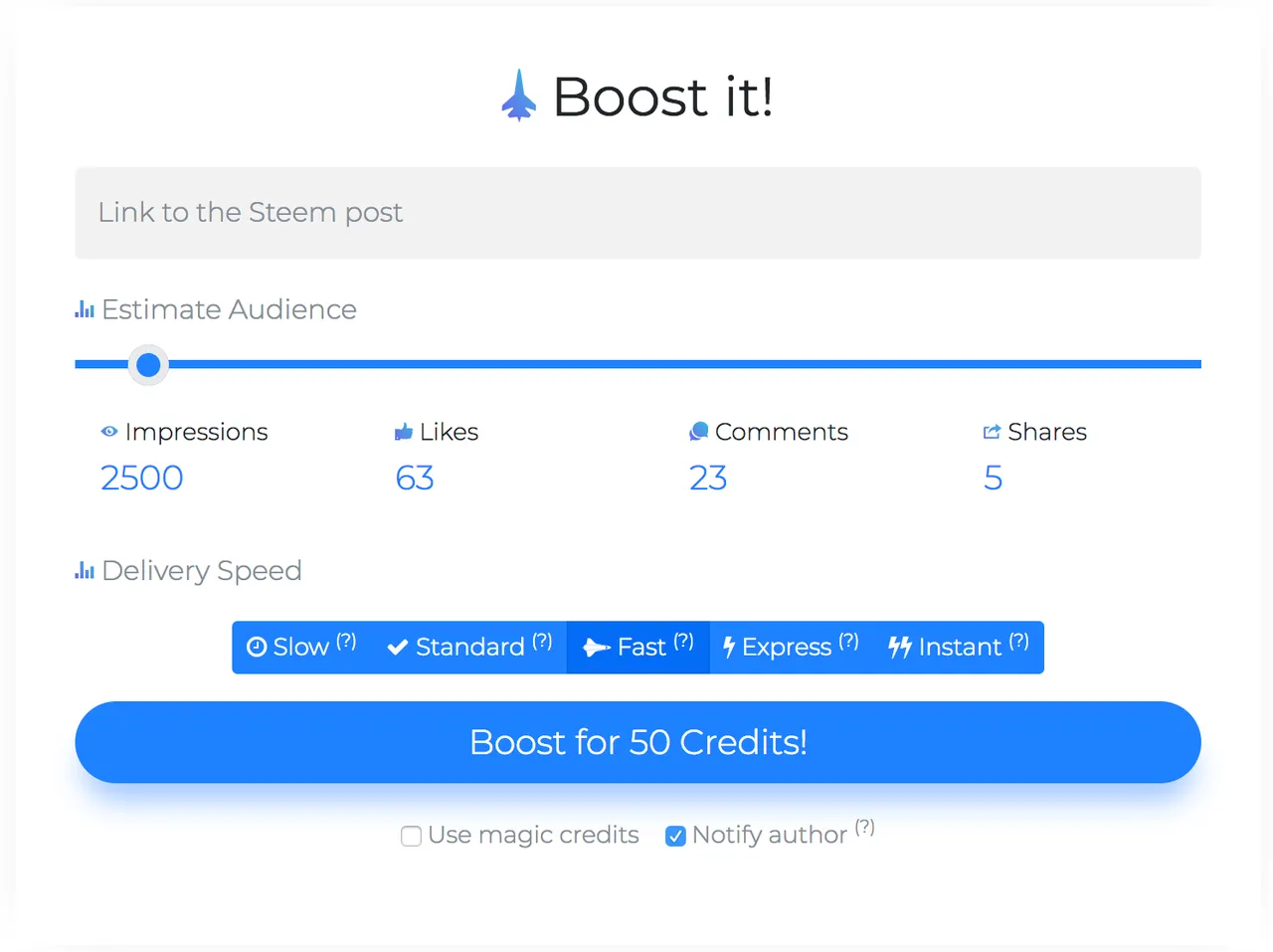The image size is (1273, 952).
Task: Select the Standard delivery speed
Action: click(x=469, y=648)
